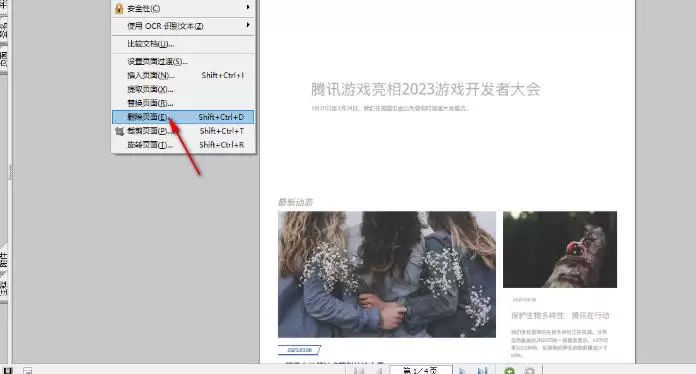Open the 保护生物多样性 腾讯在行动 article link
The height and width of the screenshot is (374, 696).
560,315
